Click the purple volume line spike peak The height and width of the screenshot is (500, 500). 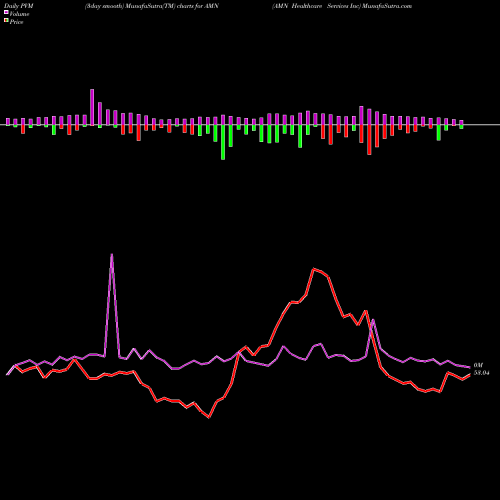click(x=112, y=254)
